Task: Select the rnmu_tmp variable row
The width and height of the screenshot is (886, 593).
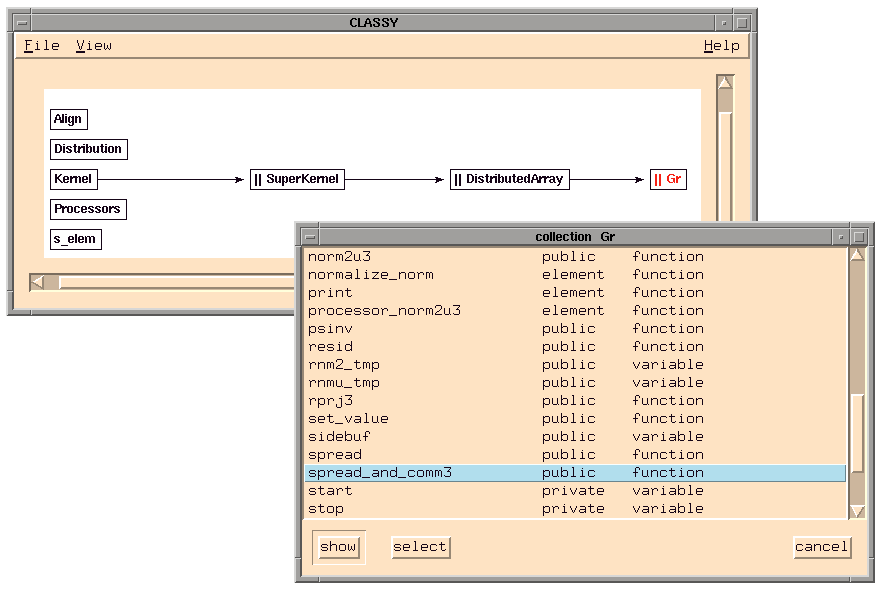Action: pyautogui.click(x=575, y=383)
